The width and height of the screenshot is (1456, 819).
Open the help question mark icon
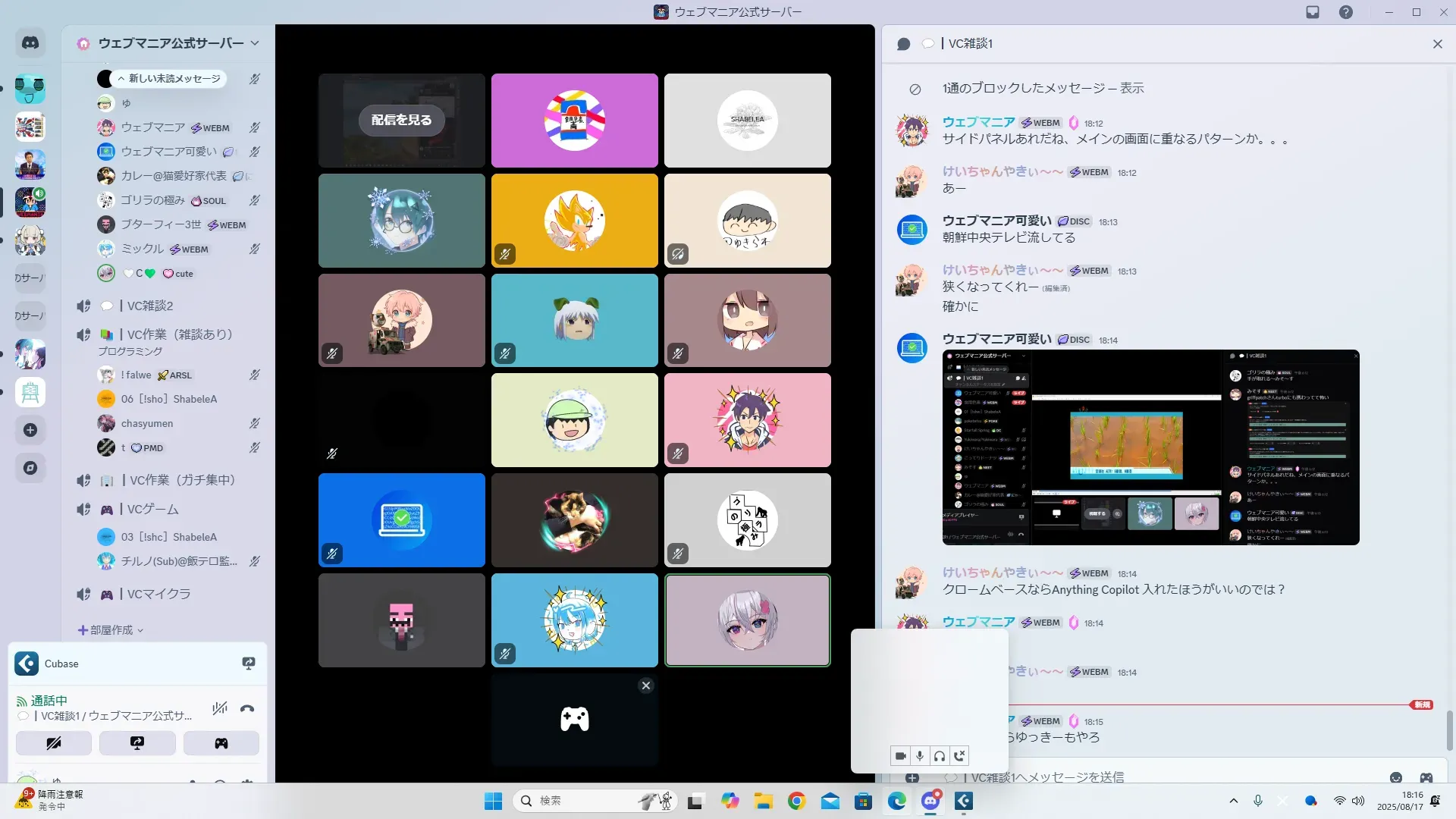tap(1345, 12)
